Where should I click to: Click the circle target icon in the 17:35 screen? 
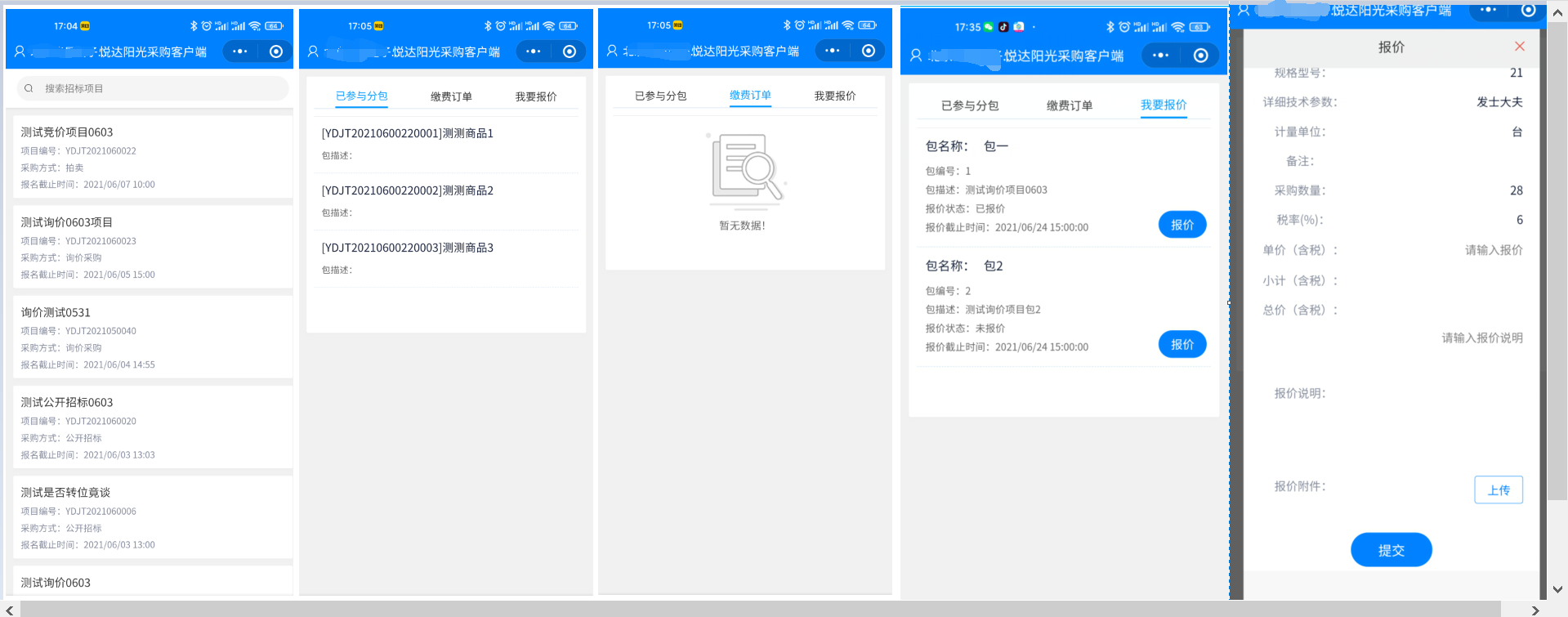click(1200, 56)
